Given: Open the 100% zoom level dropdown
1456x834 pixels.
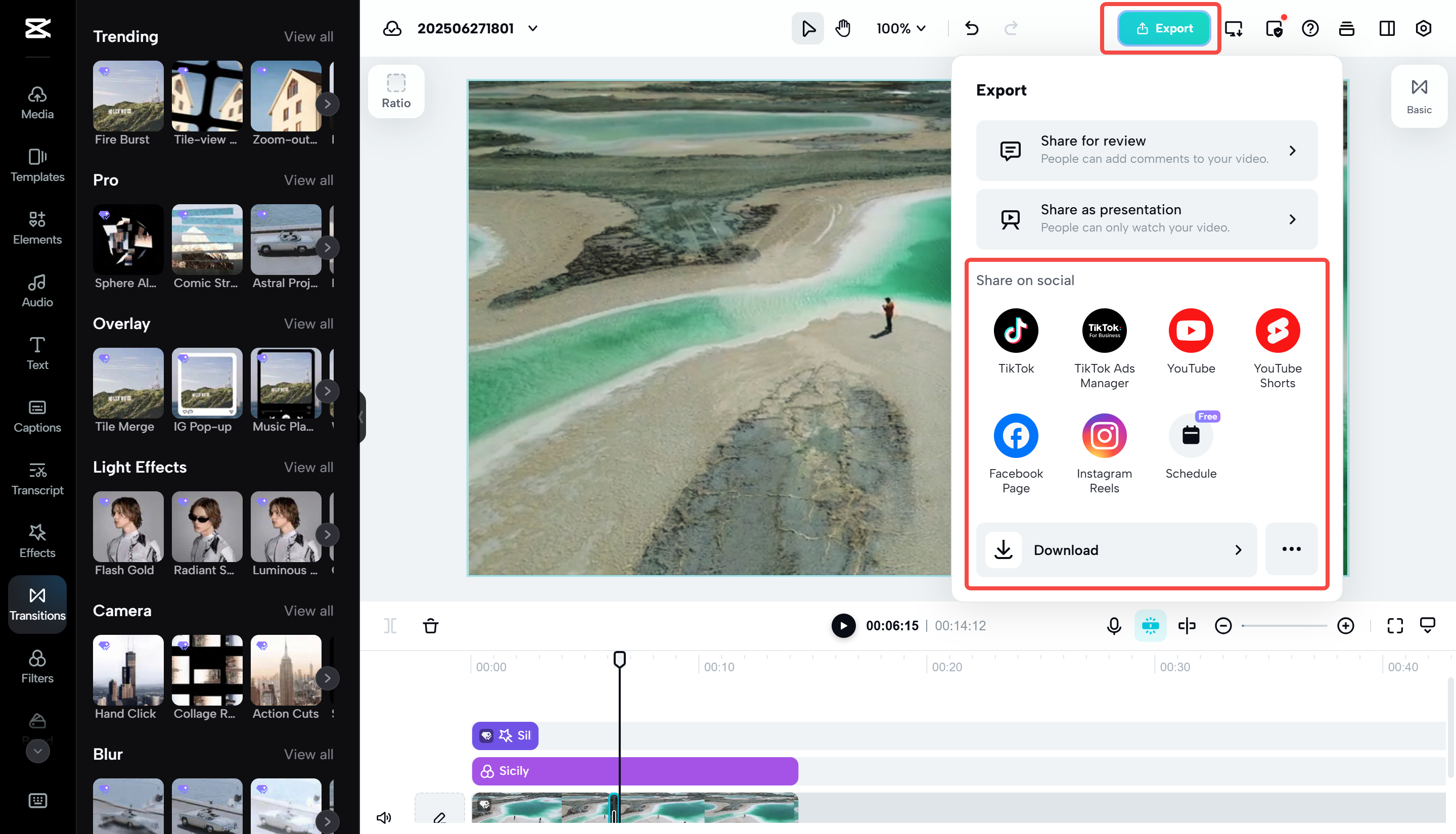Looking at the screenshot, I should [x=900, y=28].
